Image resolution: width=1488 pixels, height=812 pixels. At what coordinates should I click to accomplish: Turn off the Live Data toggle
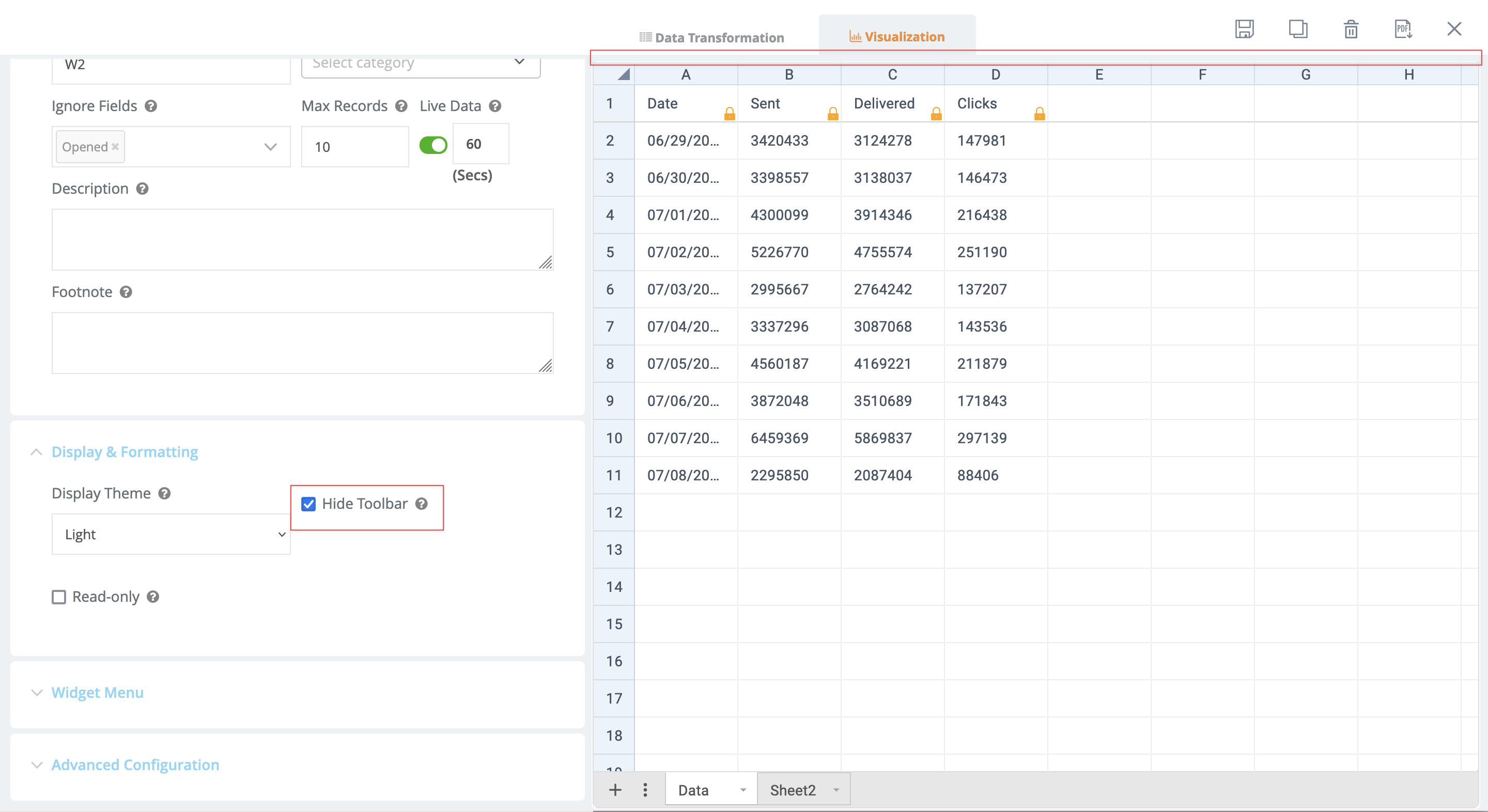point(433,145)
